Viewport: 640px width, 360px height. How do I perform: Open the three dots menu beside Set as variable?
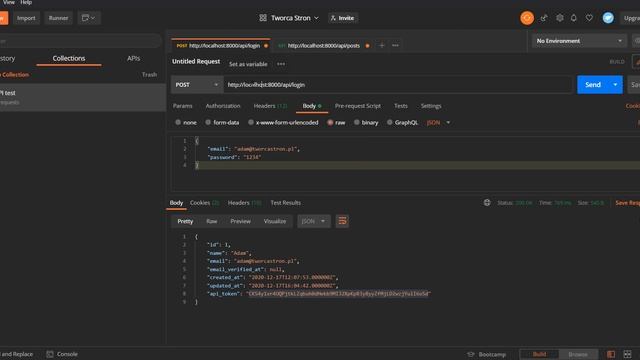pyautogui.click(x=281, y=64)
